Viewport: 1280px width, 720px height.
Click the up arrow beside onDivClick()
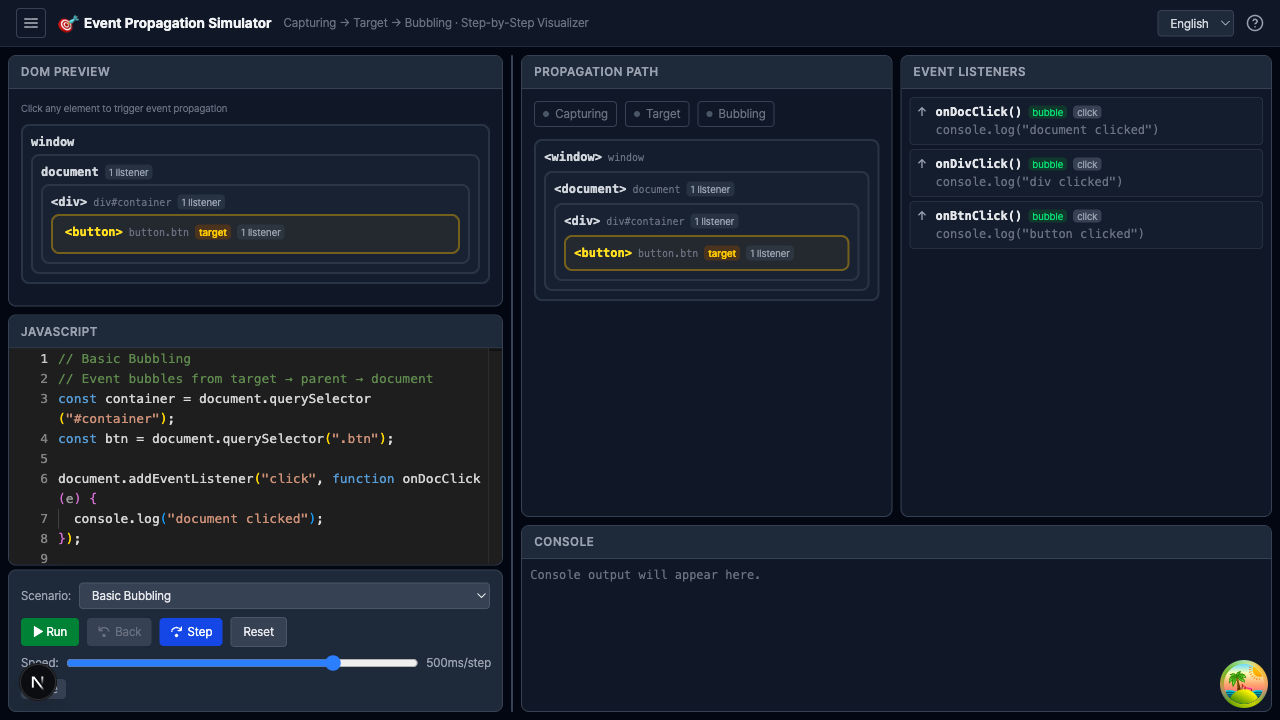922,164
